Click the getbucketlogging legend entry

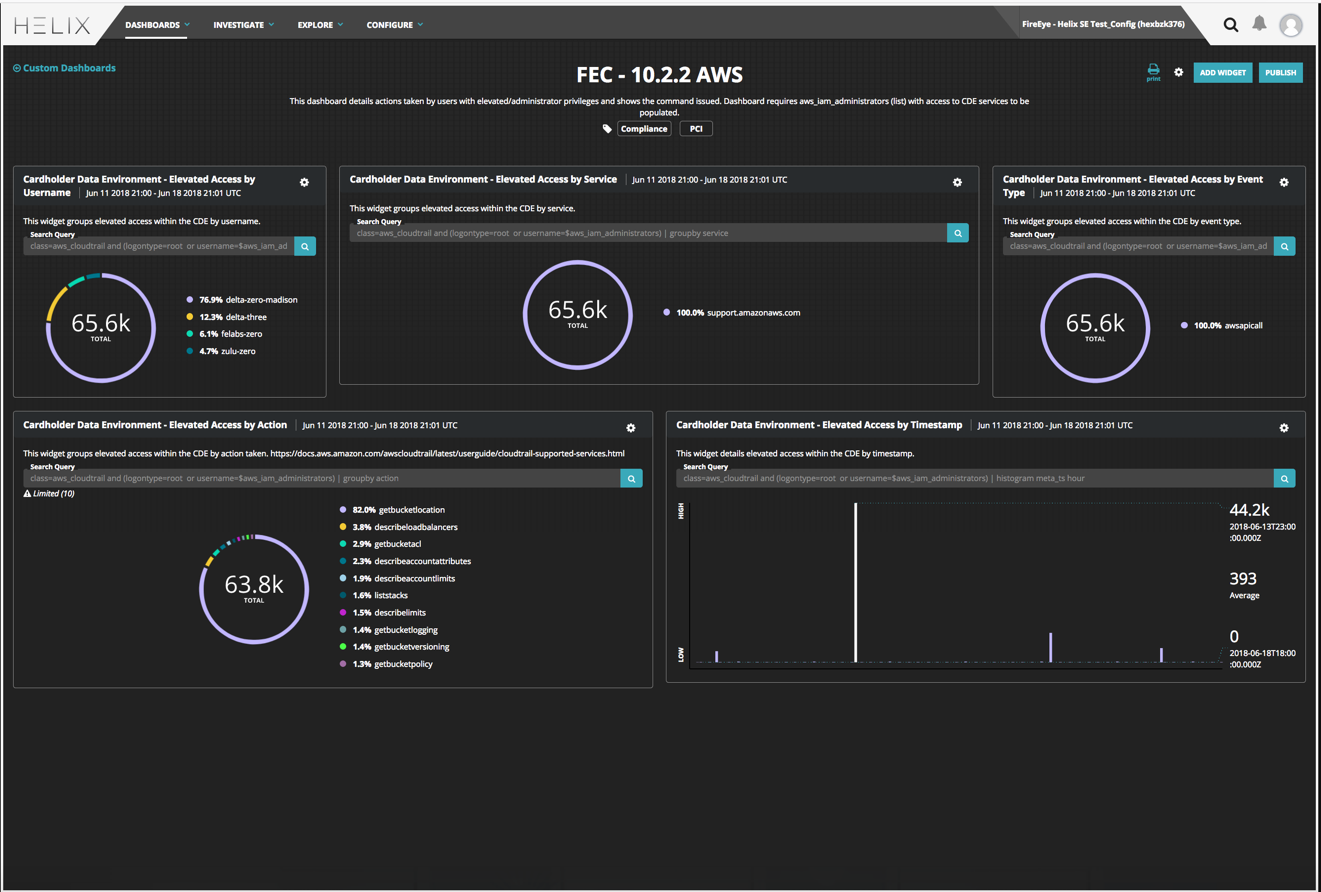tap(390, 630)
